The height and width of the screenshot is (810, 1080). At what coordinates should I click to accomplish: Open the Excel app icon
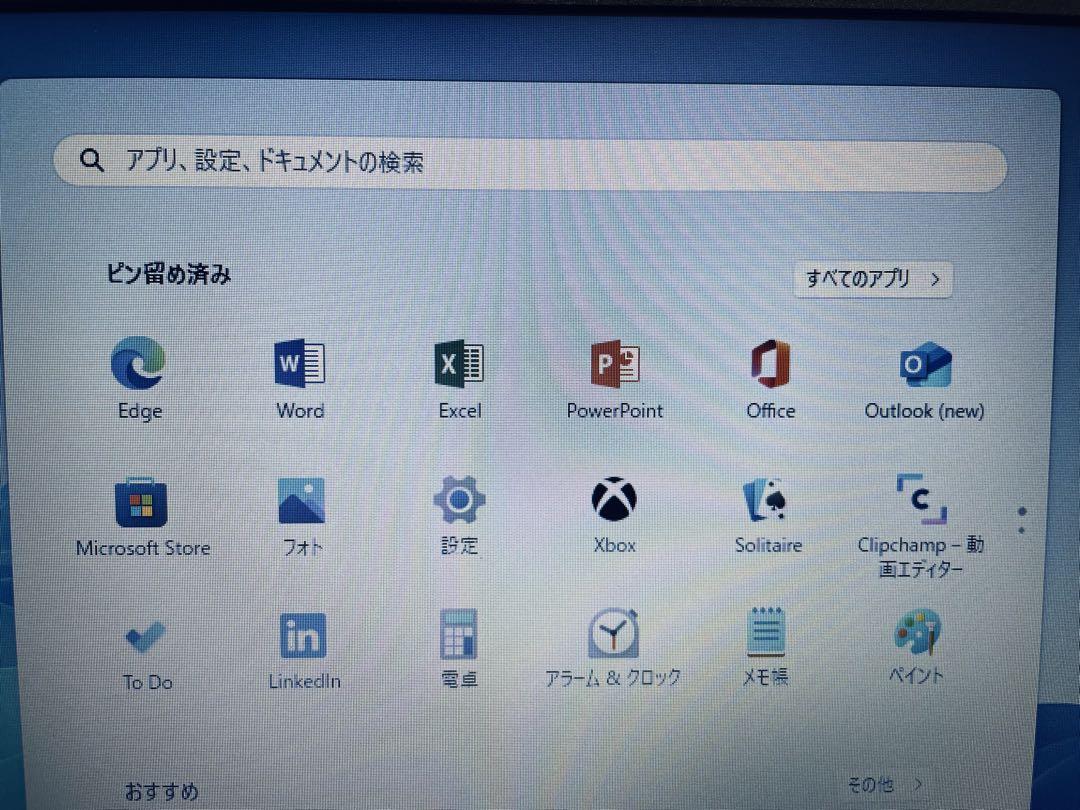459,364
